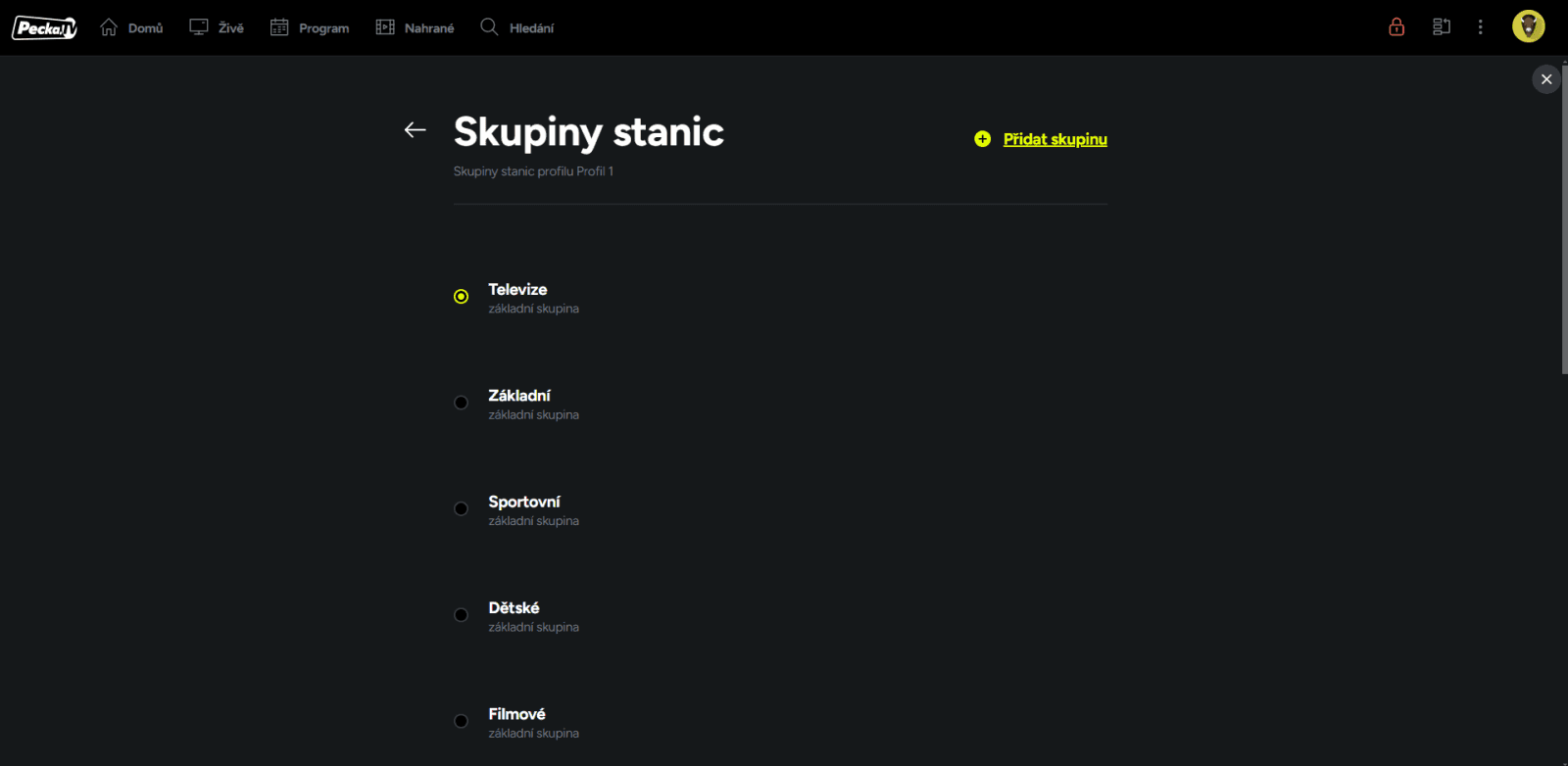
Task: Open the Nahrané menu item
Action: tap(429, 28)
